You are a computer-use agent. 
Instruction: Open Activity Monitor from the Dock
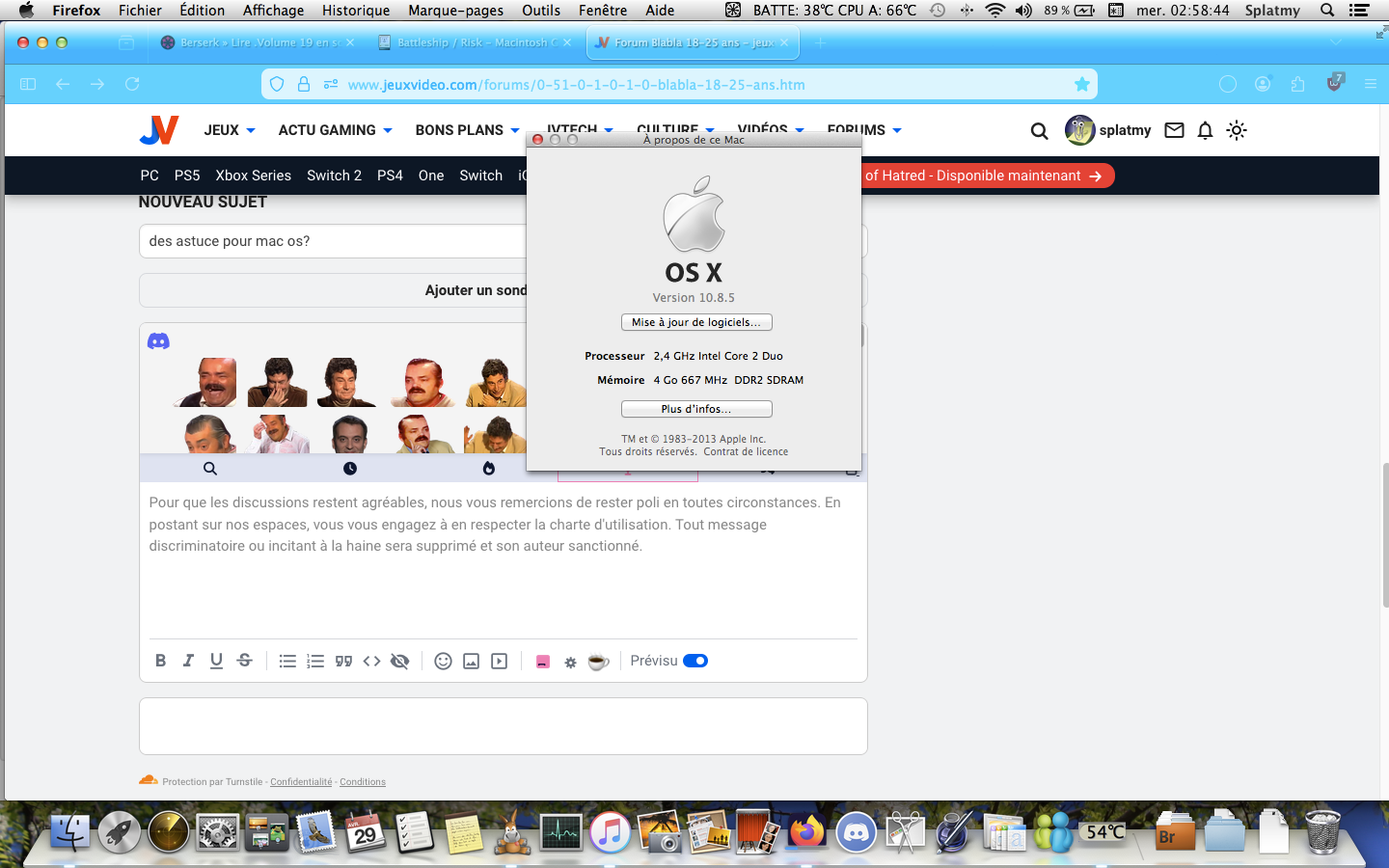[561, 831]
